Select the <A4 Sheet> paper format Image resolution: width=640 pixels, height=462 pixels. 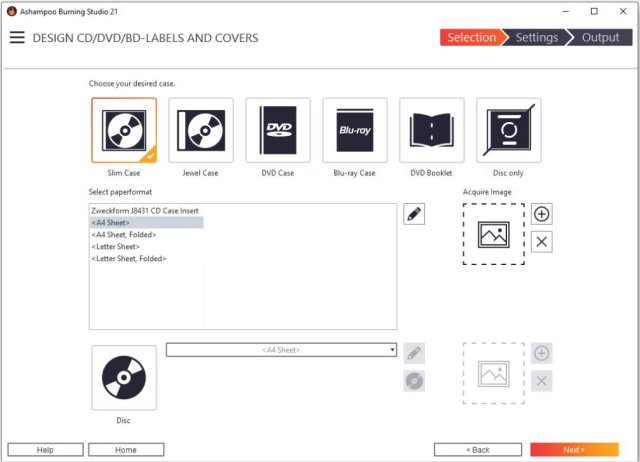click(147, 222)
